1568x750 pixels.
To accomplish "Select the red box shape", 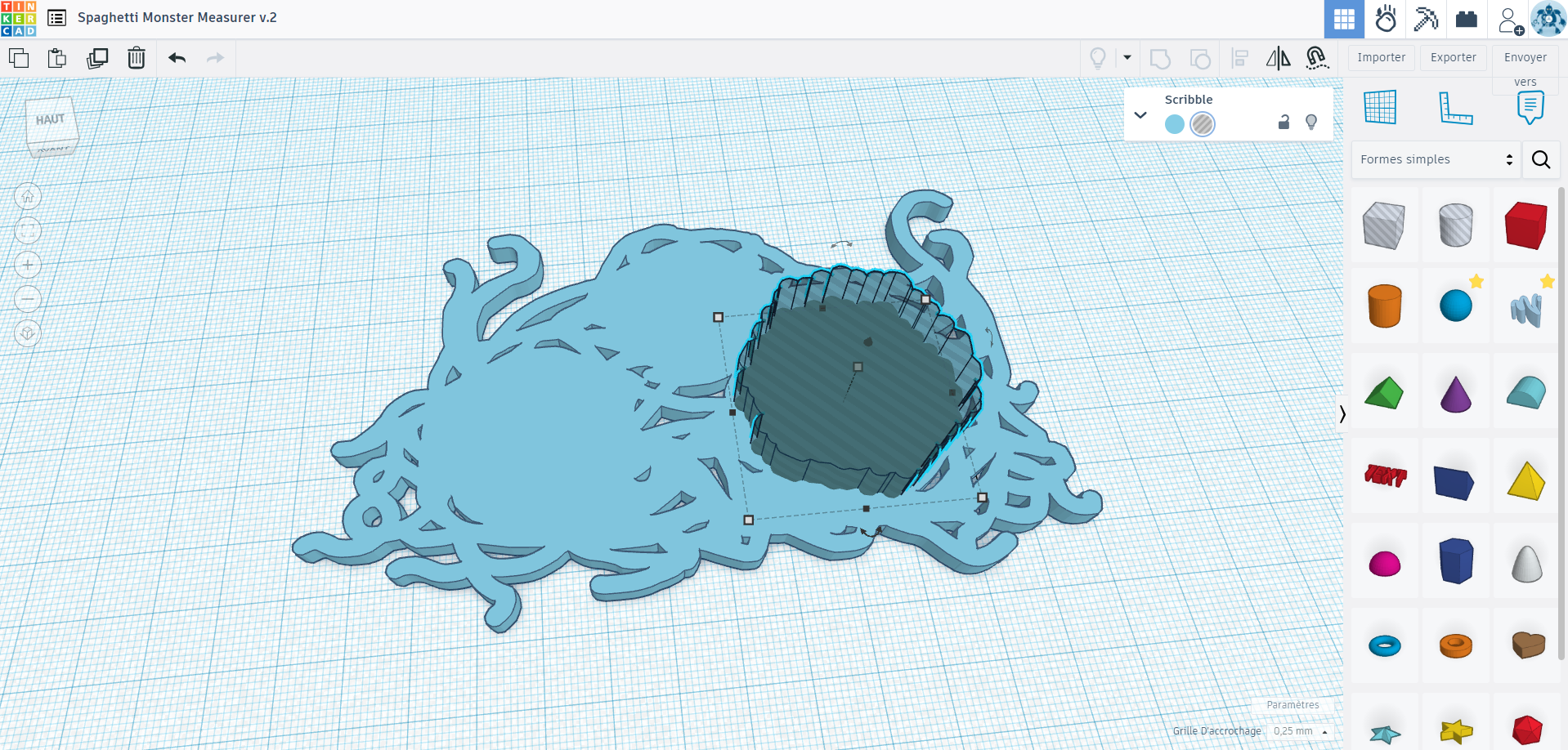I will pyautogui.click(x=1525, y=225).
